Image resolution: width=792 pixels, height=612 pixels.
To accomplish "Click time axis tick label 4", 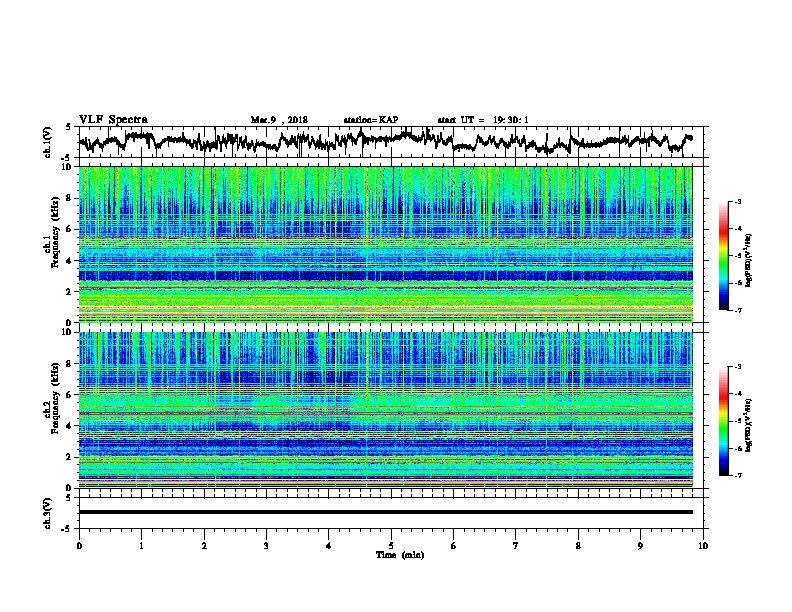I will (x=328, y=546).
